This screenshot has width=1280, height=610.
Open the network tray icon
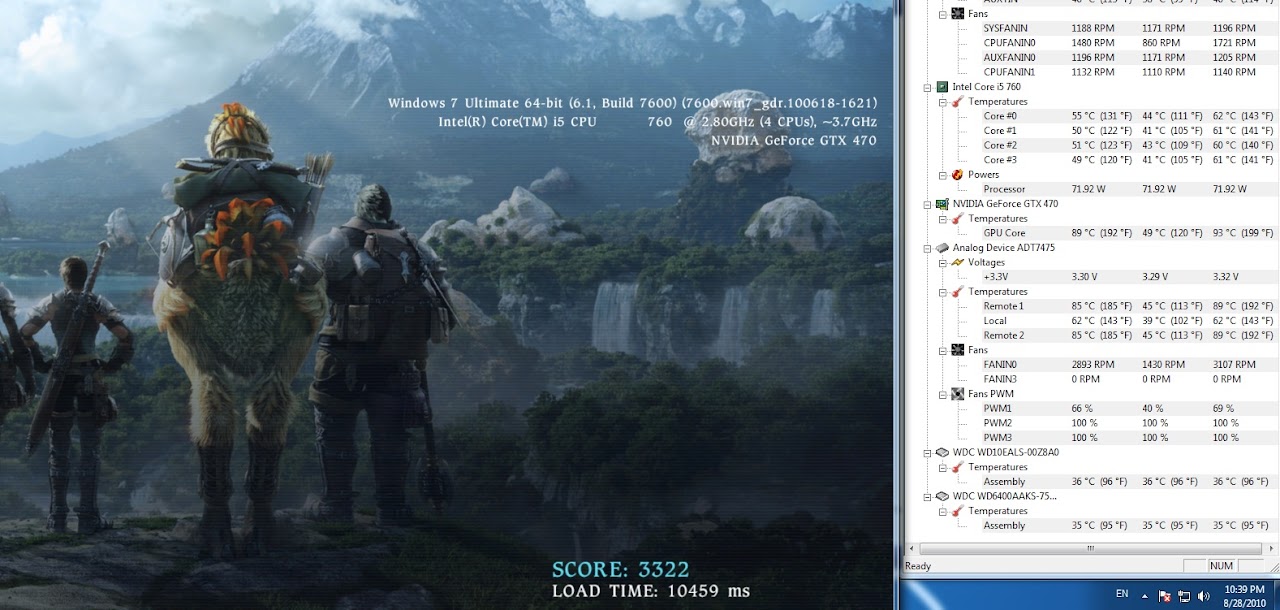[1184, 595]
